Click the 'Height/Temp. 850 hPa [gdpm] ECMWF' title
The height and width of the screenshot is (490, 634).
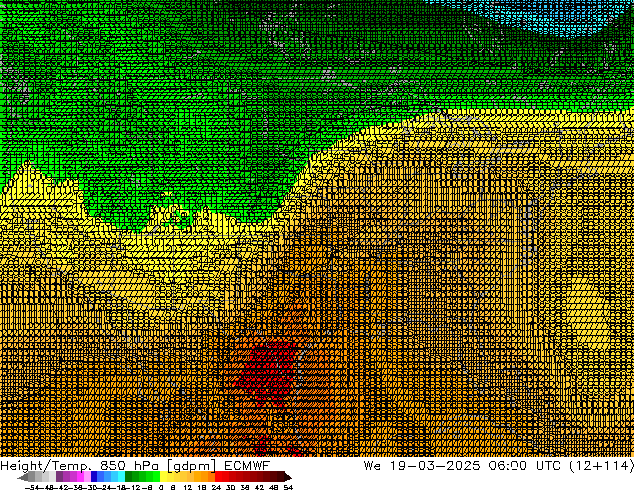tap(135, 466)
